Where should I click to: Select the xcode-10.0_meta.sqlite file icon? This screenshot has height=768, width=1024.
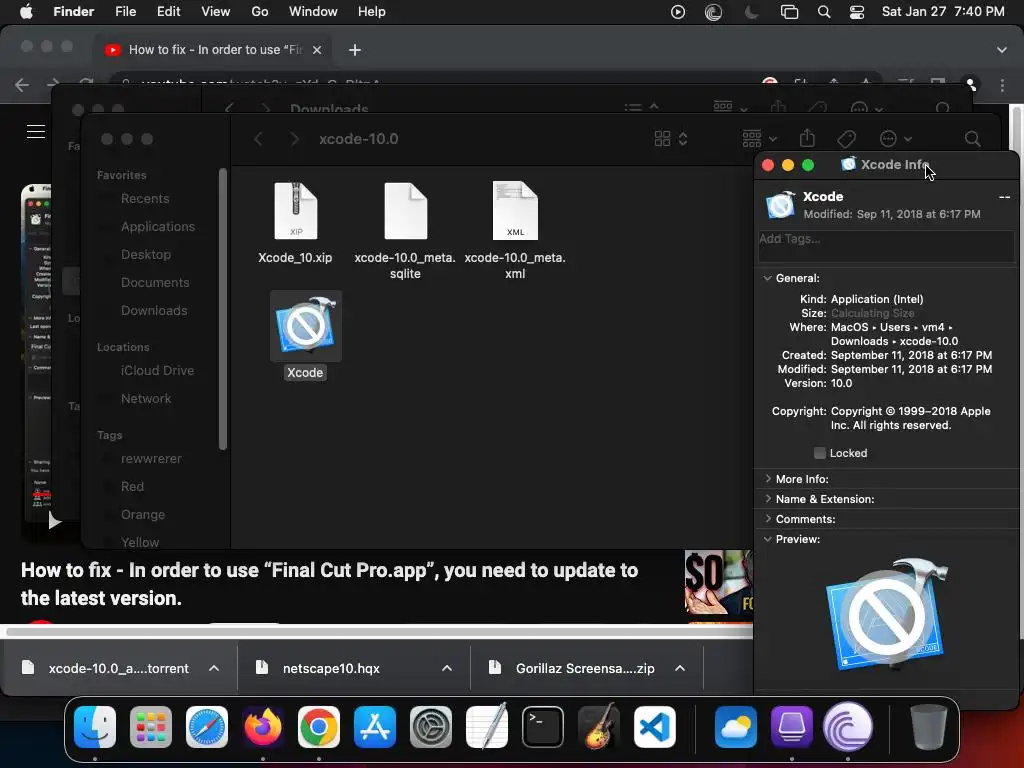(406, 211)
